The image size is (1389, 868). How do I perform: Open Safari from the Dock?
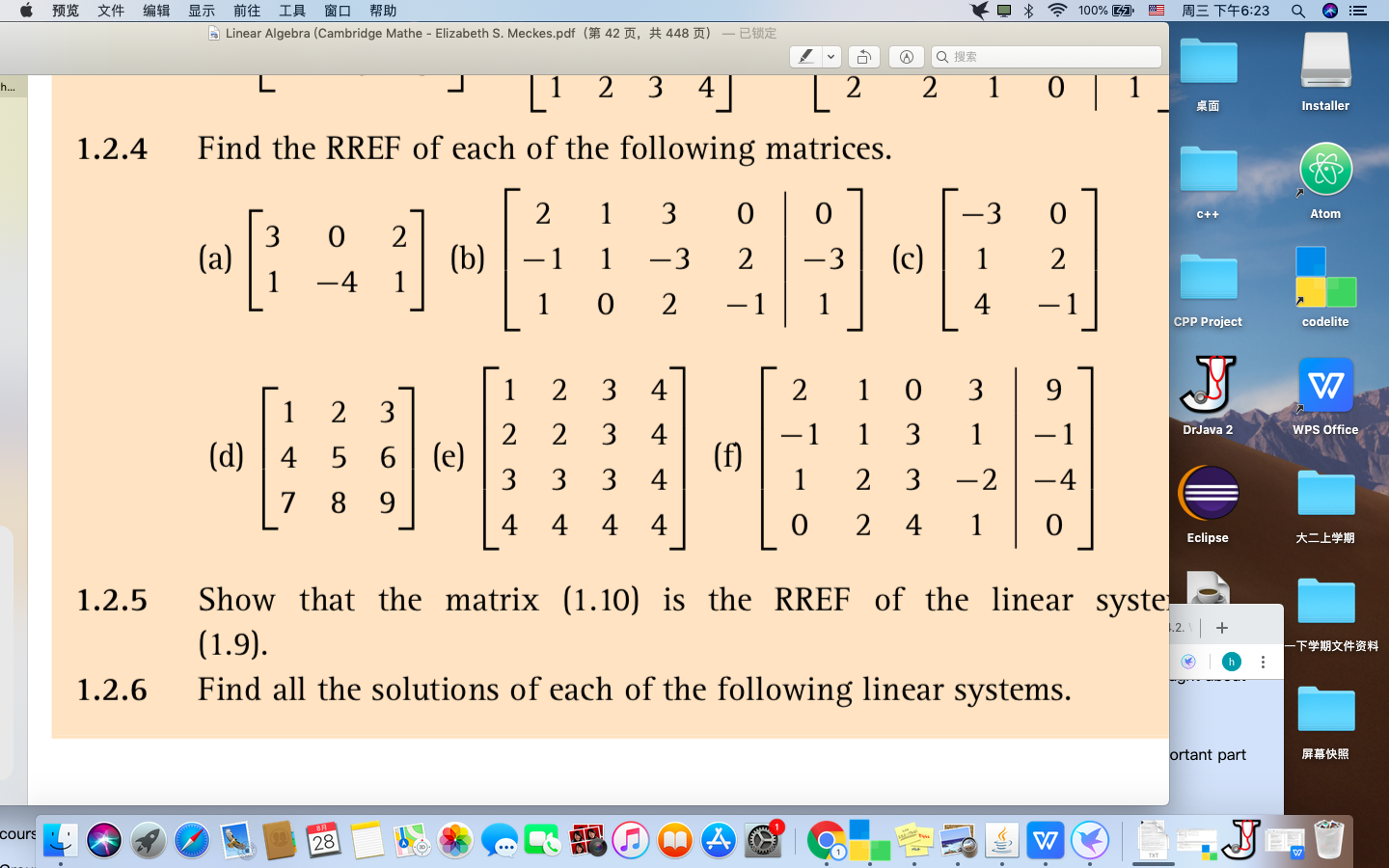[x=191, y=840]
